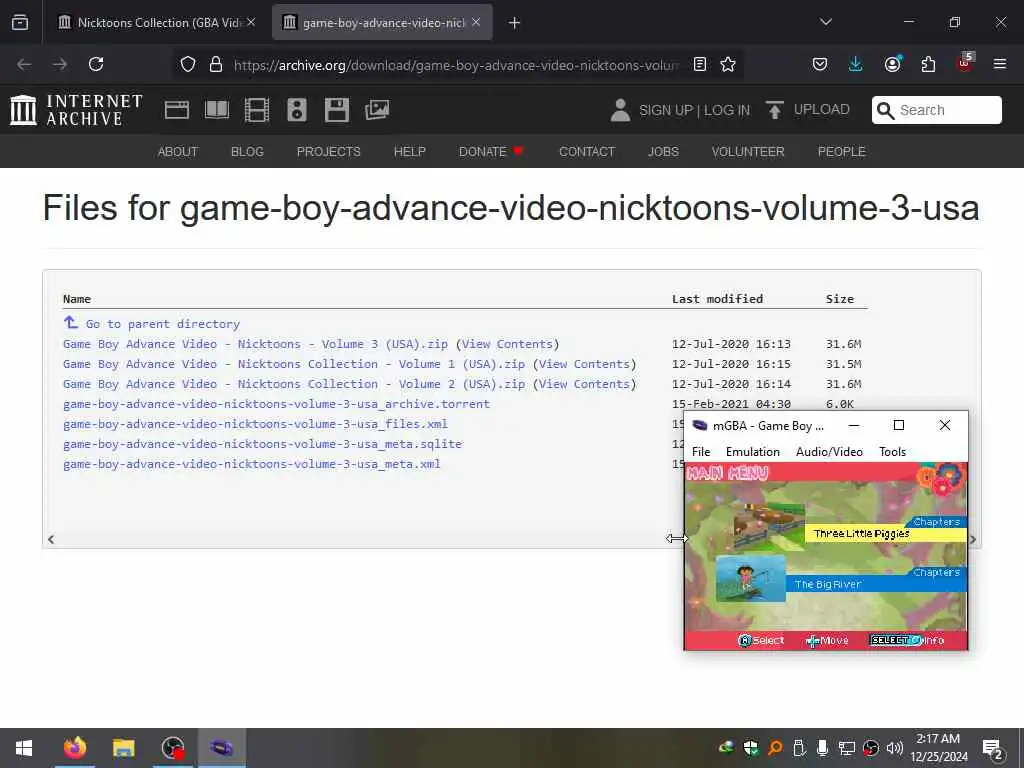Screen dimensions: 1024x768
Task: Click the BLOG navigation link
Action: pyautogui.click(x=247, y=152)
